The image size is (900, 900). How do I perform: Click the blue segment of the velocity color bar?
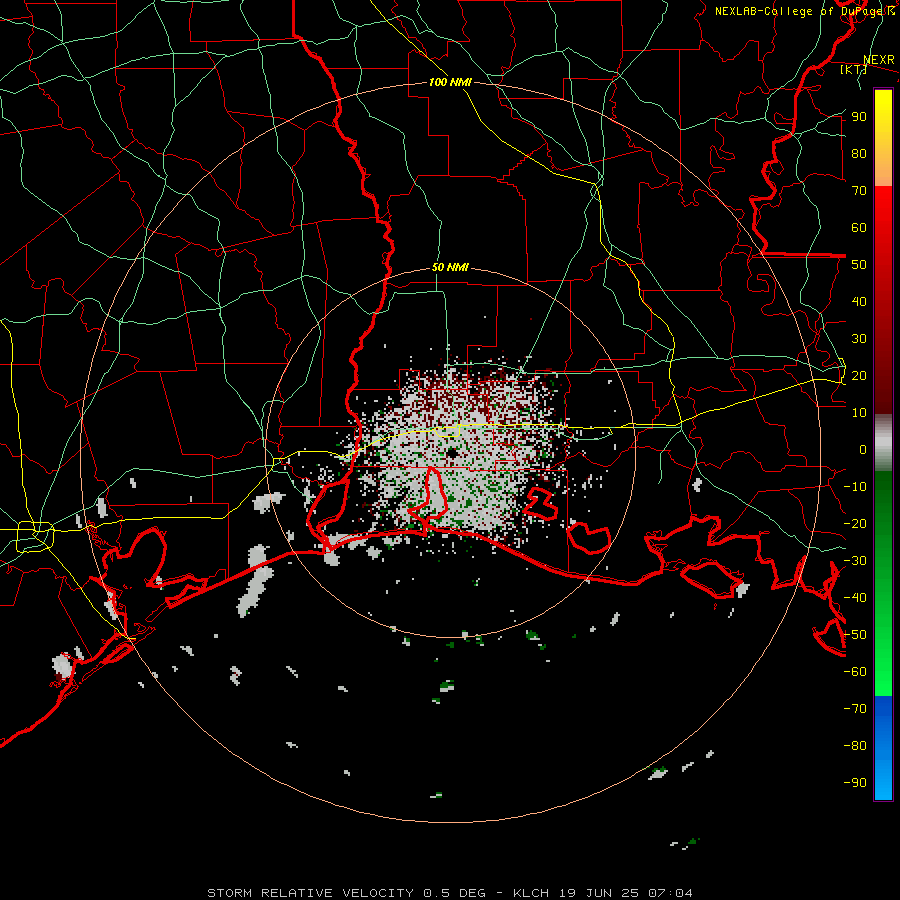883,748
